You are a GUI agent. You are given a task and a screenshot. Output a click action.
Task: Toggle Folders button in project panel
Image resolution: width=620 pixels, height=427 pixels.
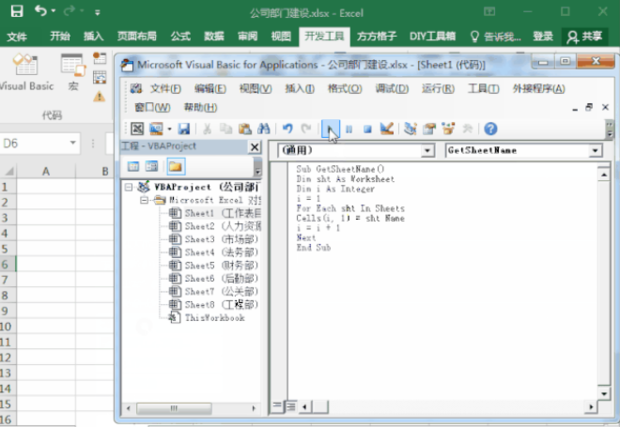click(x=176, y=166)
